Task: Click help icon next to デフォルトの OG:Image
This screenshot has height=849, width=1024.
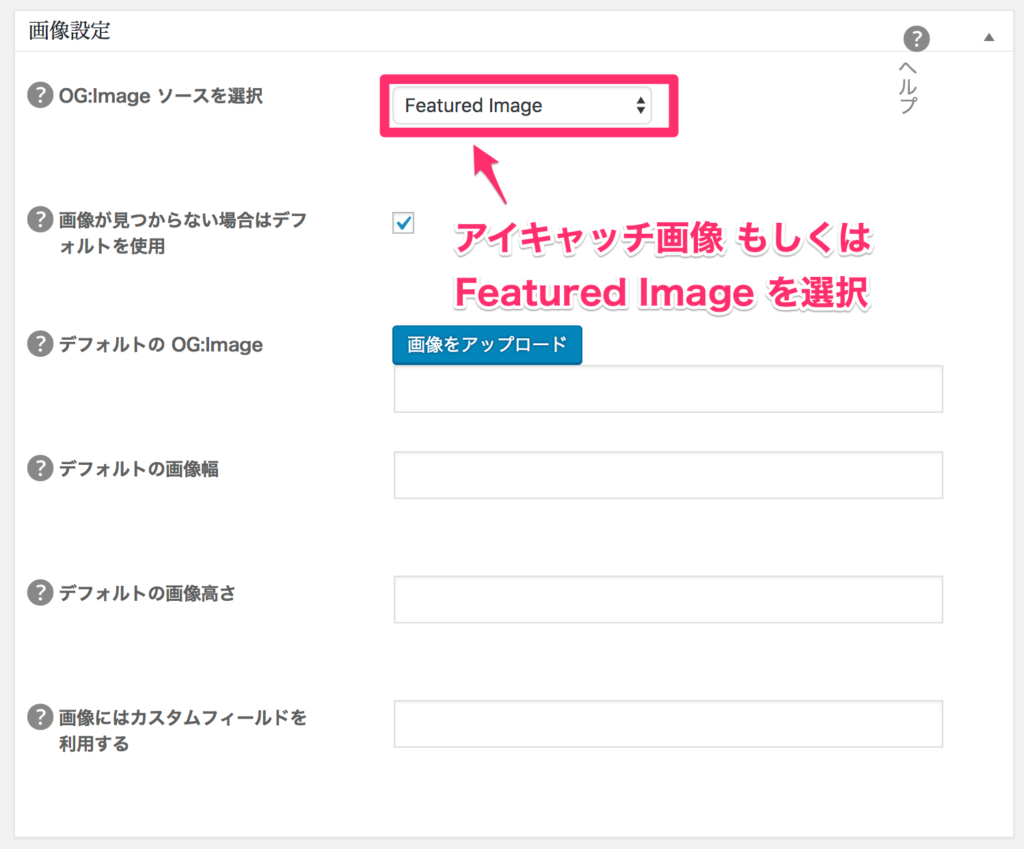Action: [x=40, y=344]
